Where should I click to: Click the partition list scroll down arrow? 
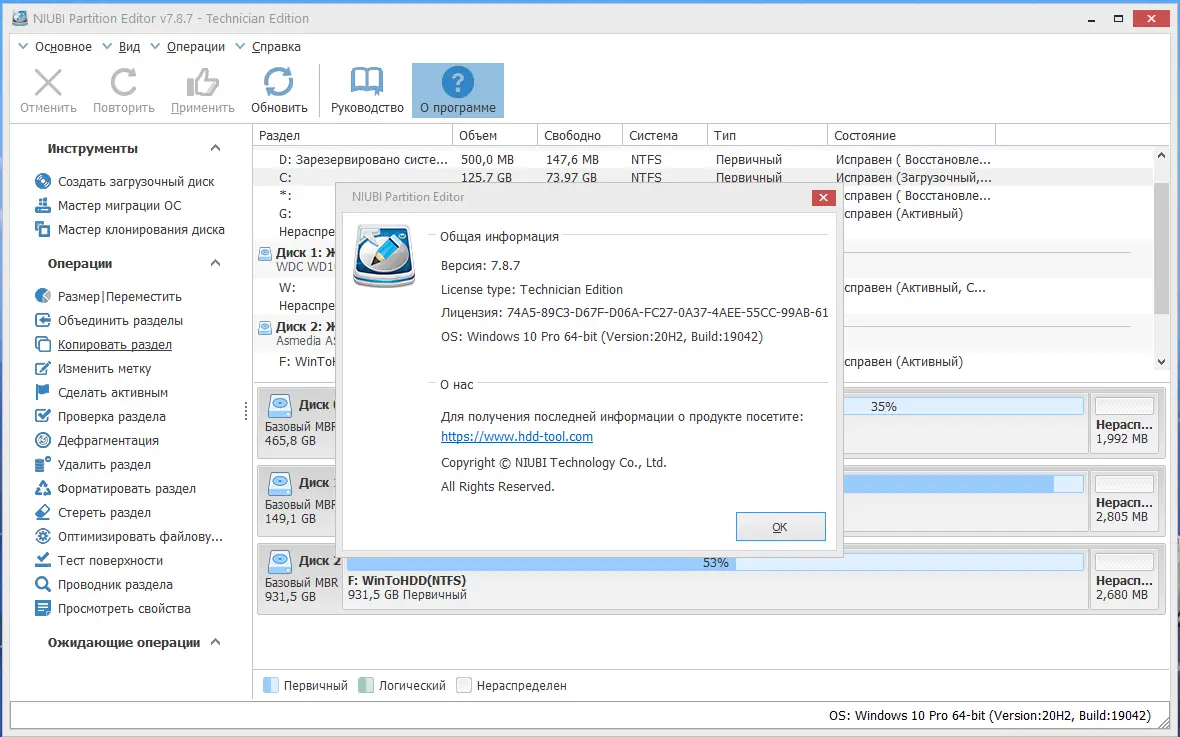[x=1161, y=362]
